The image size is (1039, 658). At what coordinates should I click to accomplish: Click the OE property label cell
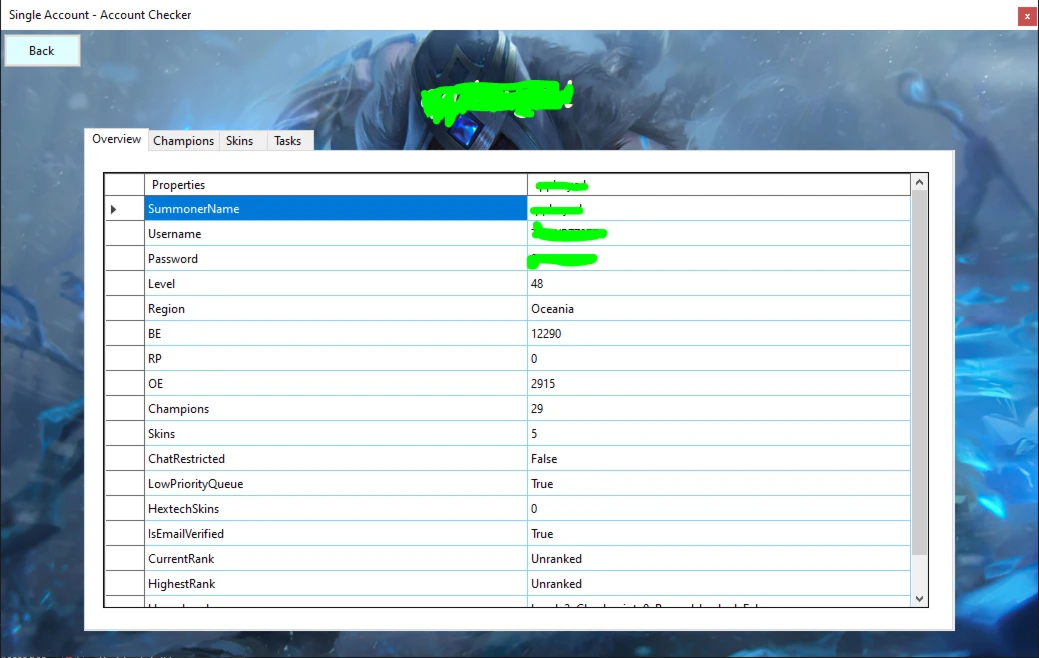336,384
